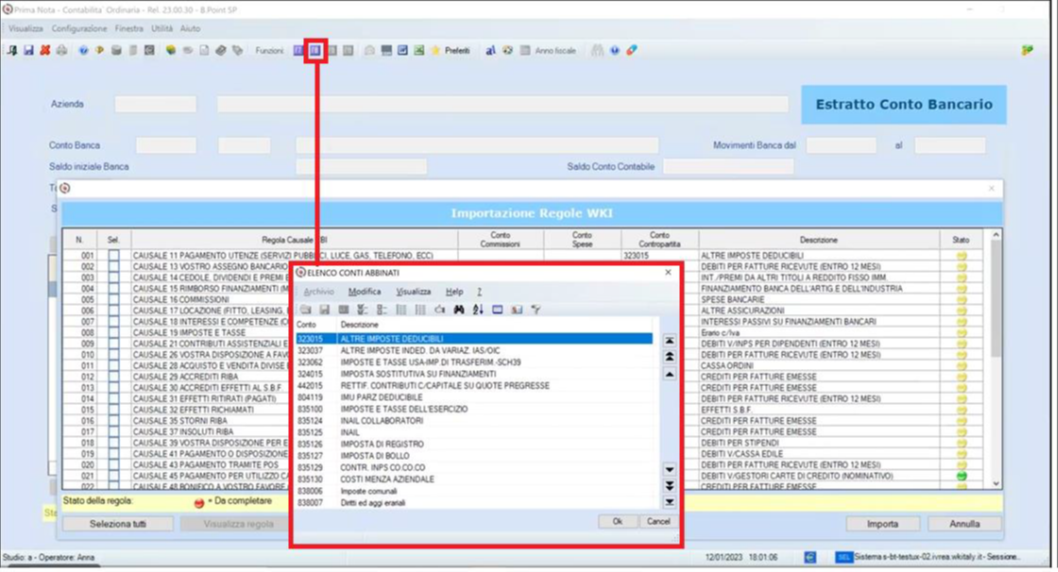Open the Configurazione menu
The height and width of the screenshot is (572, 1058).
tap(79, 28)
